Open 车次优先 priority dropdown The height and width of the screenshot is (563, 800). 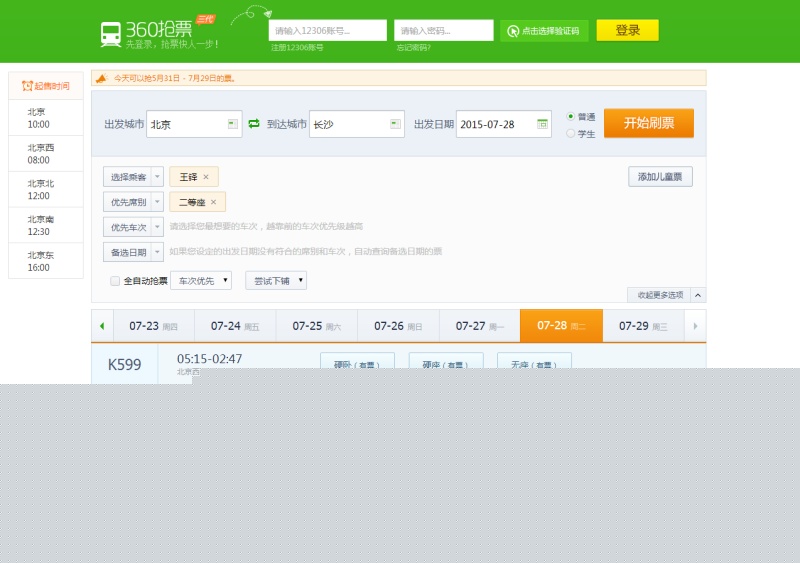coord(201,281)
